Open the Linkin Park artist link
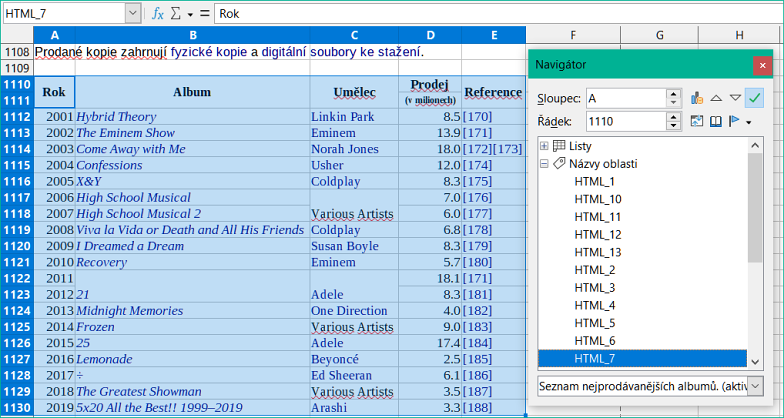 click(x=342, y=117)
